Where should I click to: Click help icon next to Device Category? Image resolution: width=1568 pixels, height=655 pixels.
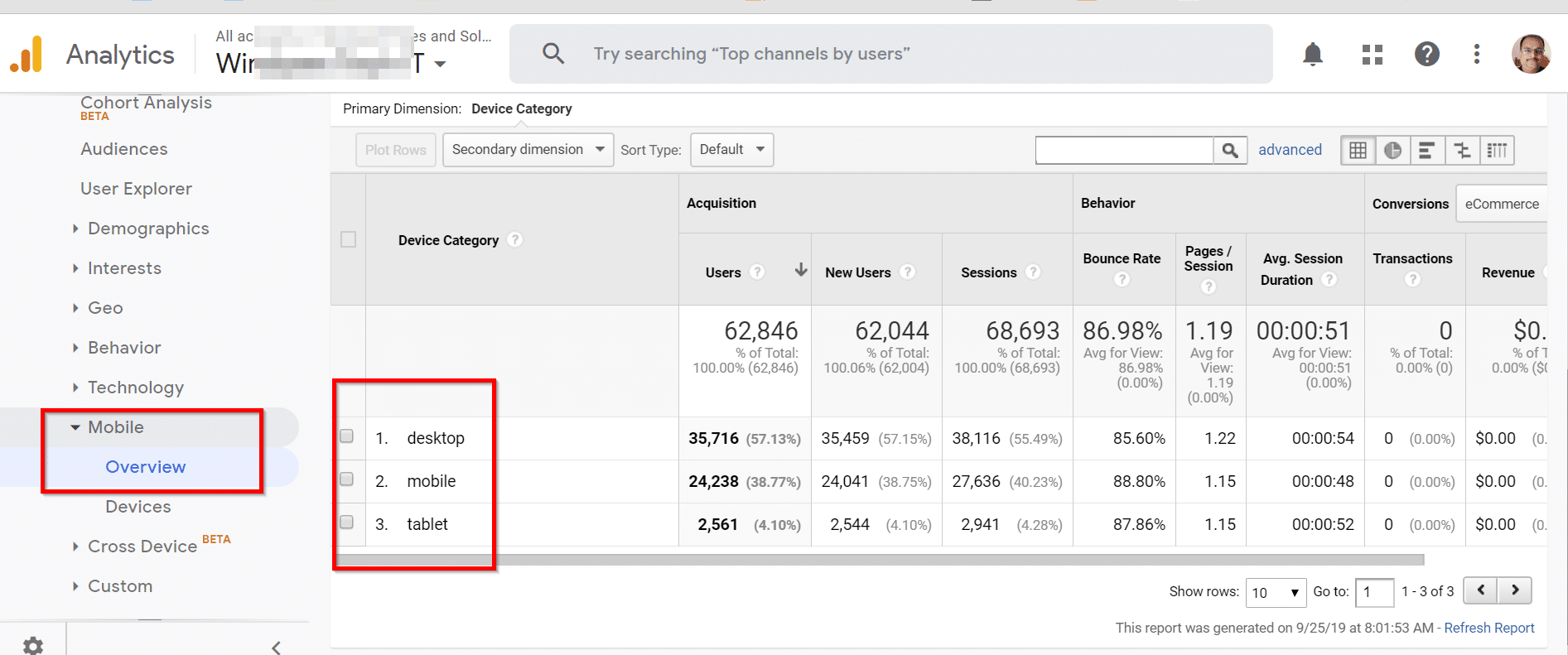[x=515, y=239]
